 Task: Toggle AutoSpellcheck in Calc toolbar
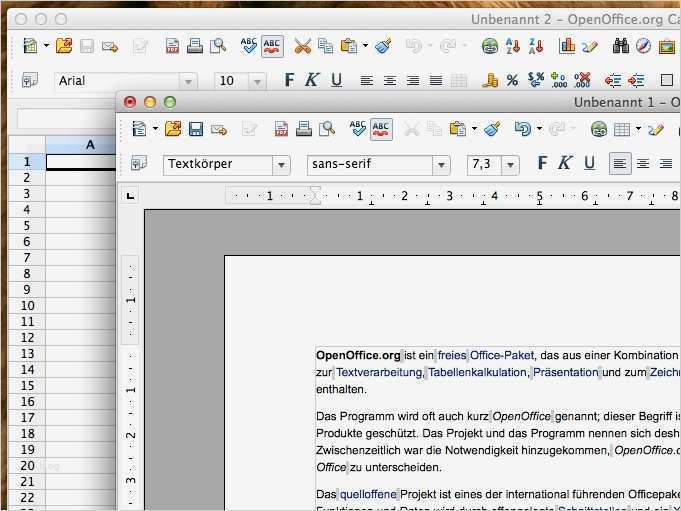(272, 46)
